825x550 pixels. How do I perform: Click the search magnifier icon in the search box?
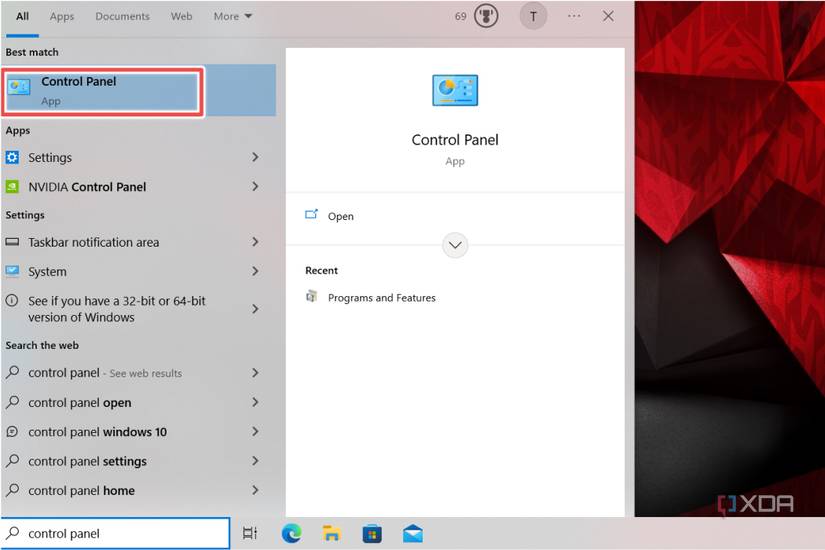point(13,533)
